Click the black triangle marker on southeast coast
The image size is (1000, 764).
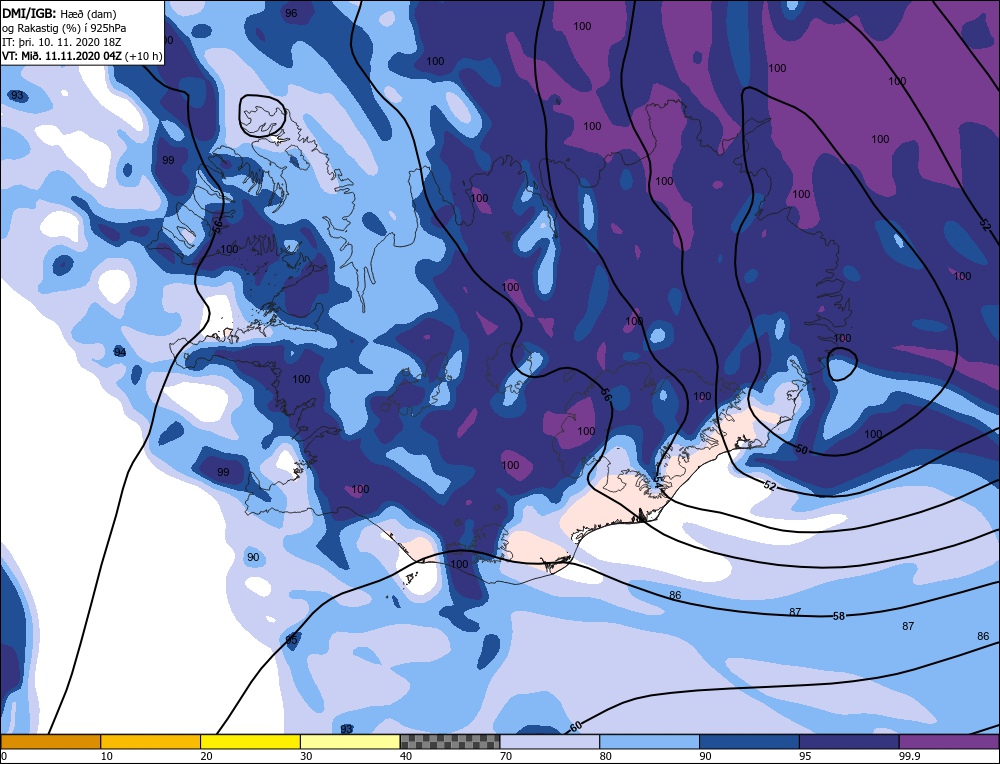[642, 516]
